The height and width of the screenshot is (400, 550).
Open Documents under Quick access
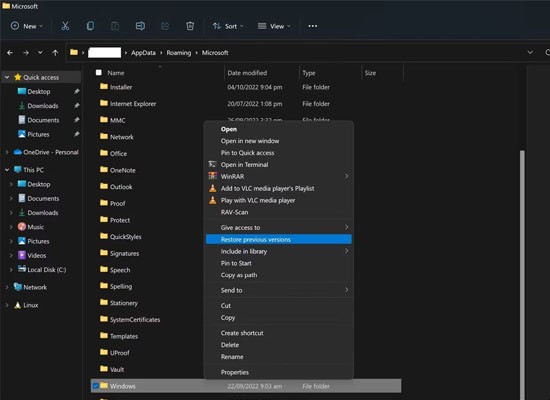coord(43,120)
